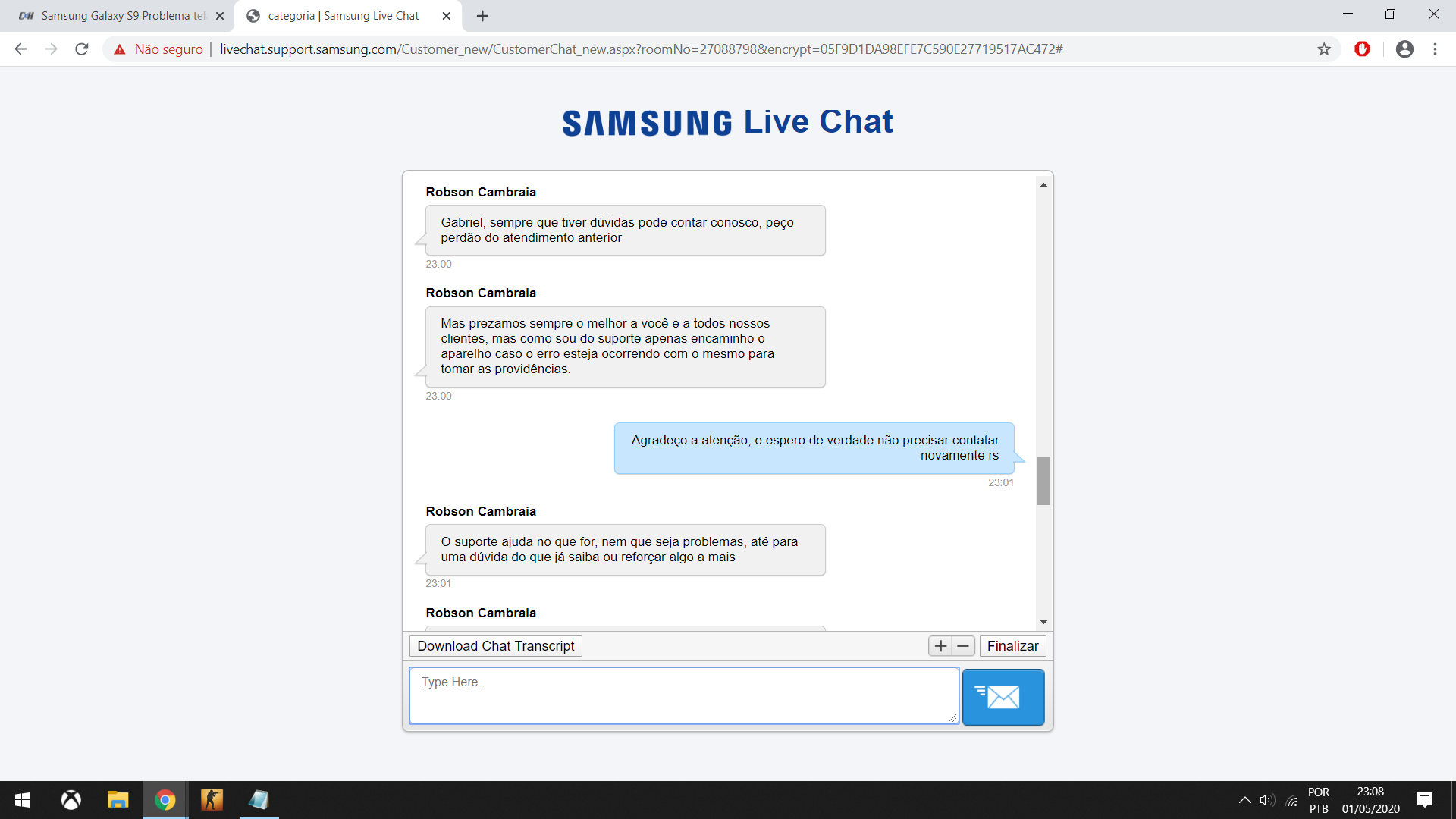Open the Windows Start menu
Screen dimensions: 1456x819
pyautogui.click(x=23, y=800)
